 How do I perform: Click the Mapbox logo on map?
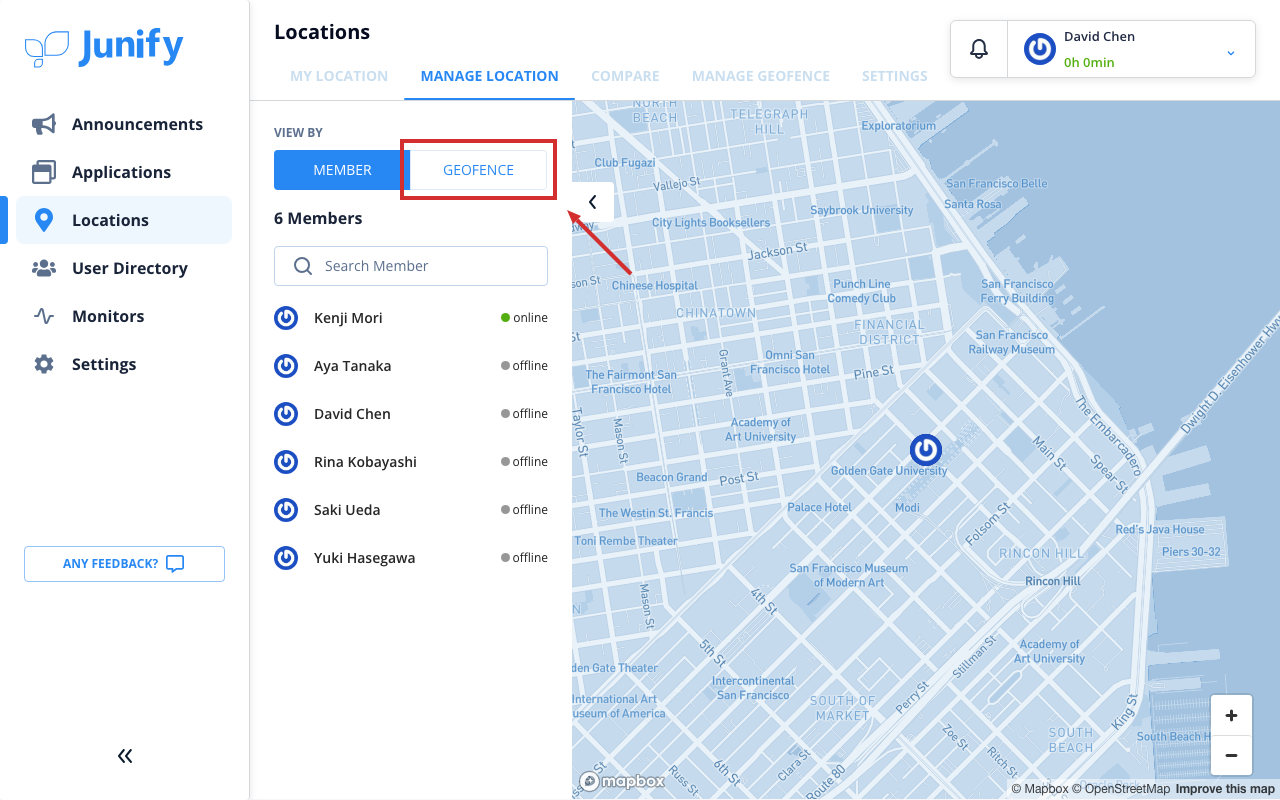point(622,781)
